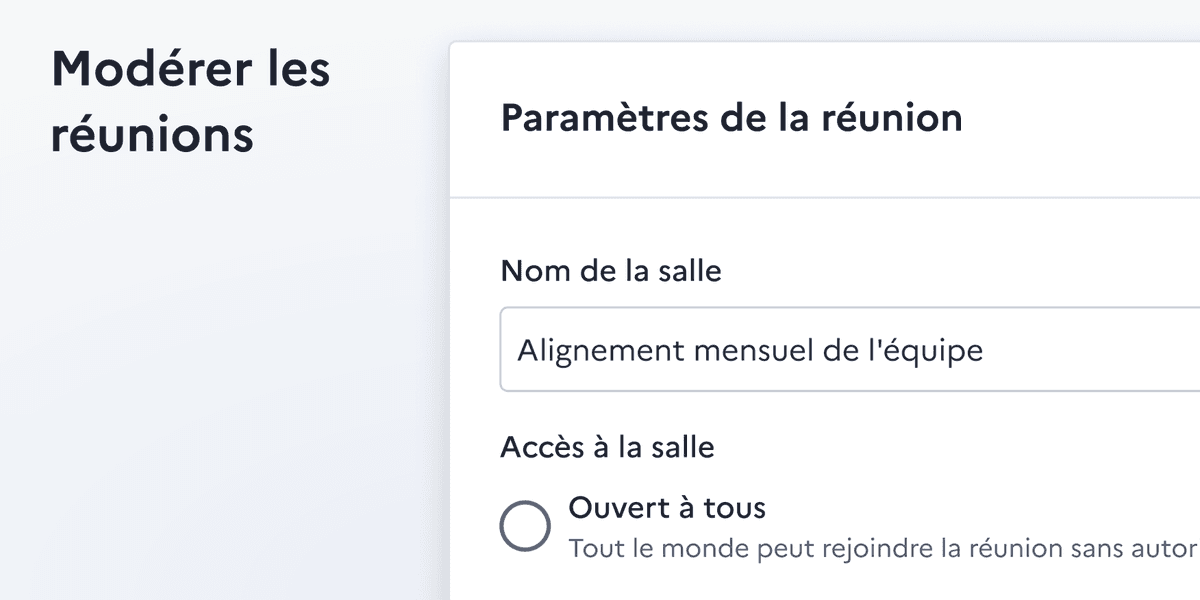Click the 'Ouvert à tous' option label
This screenshot has height=600, width=1200.
click(666, 508)
